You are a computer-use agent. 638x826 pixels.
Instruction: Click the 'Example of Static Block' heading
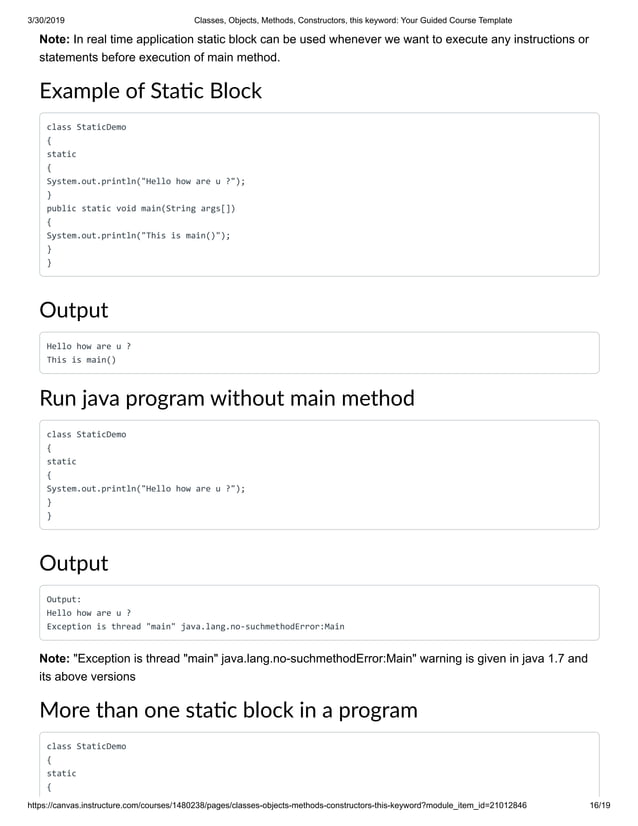point(150,91)
